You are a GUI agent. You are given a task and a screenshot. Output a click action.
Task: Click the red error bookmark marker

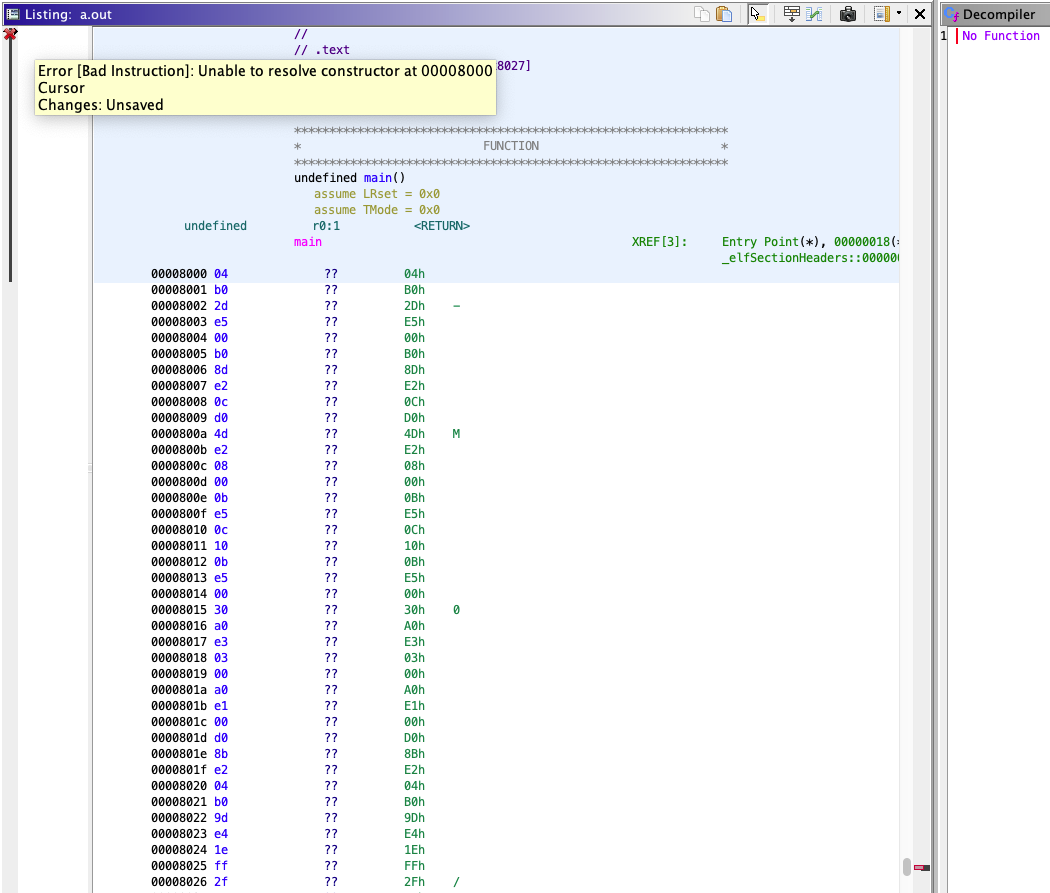point(10,33)
